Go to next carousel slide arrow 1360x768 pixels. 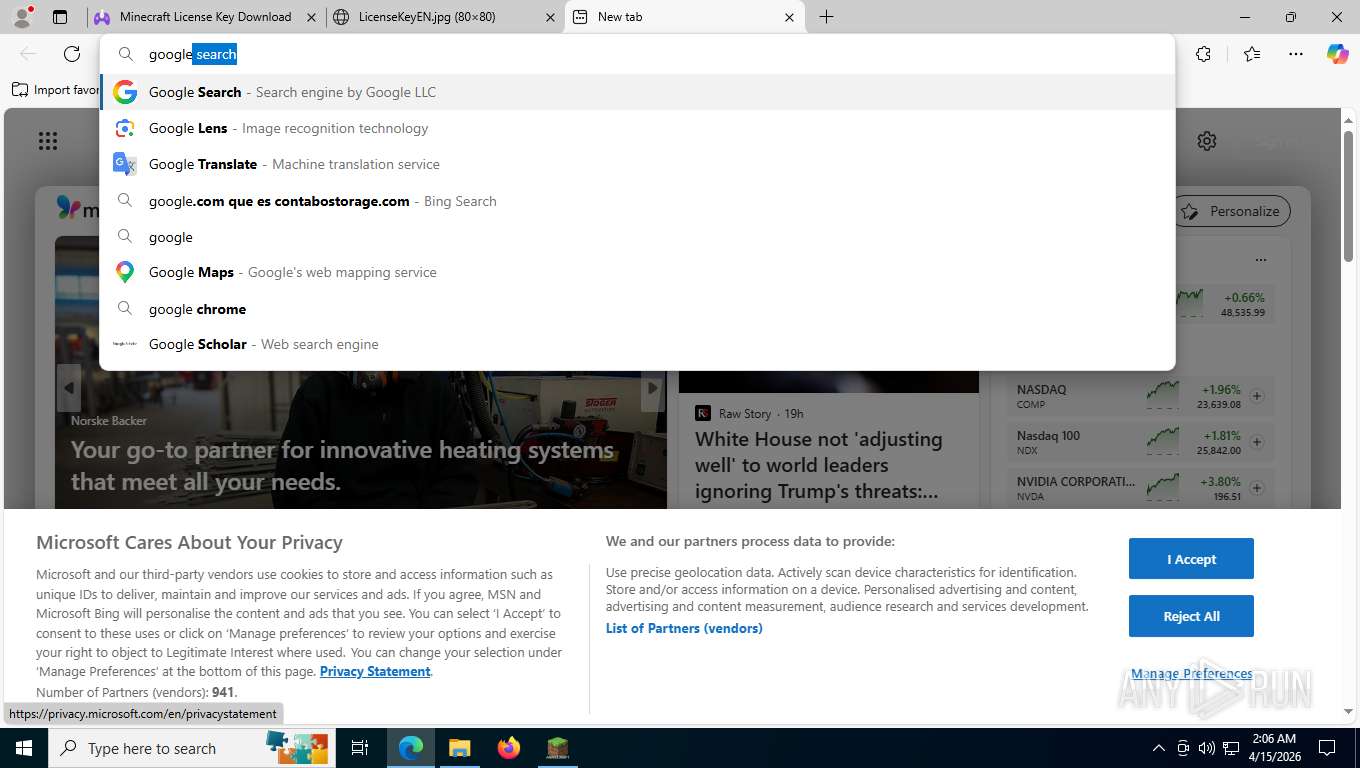tap(652, 388)
